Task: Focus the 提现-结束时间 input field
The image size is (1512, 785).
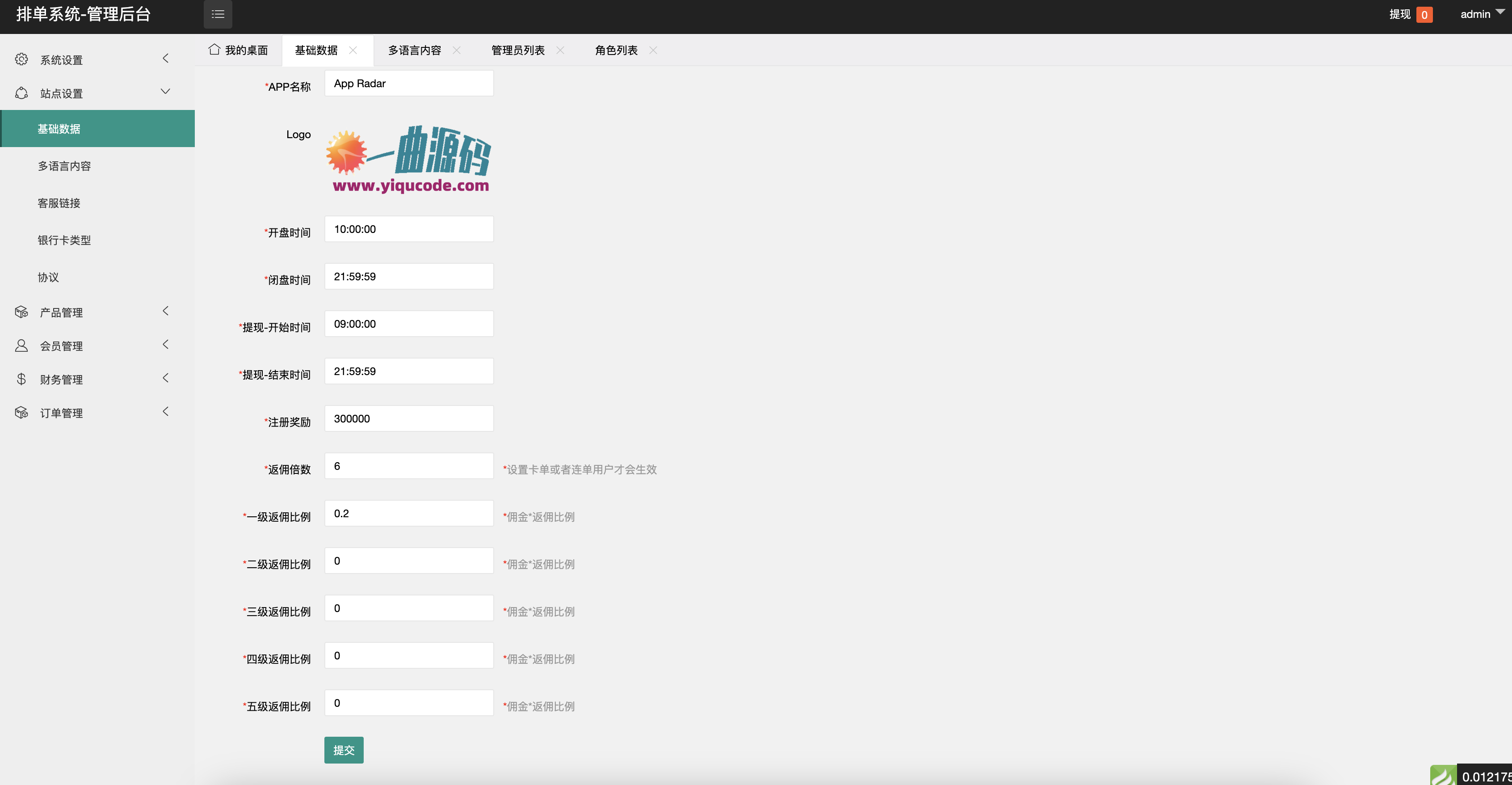Action: tap(409, 371)
